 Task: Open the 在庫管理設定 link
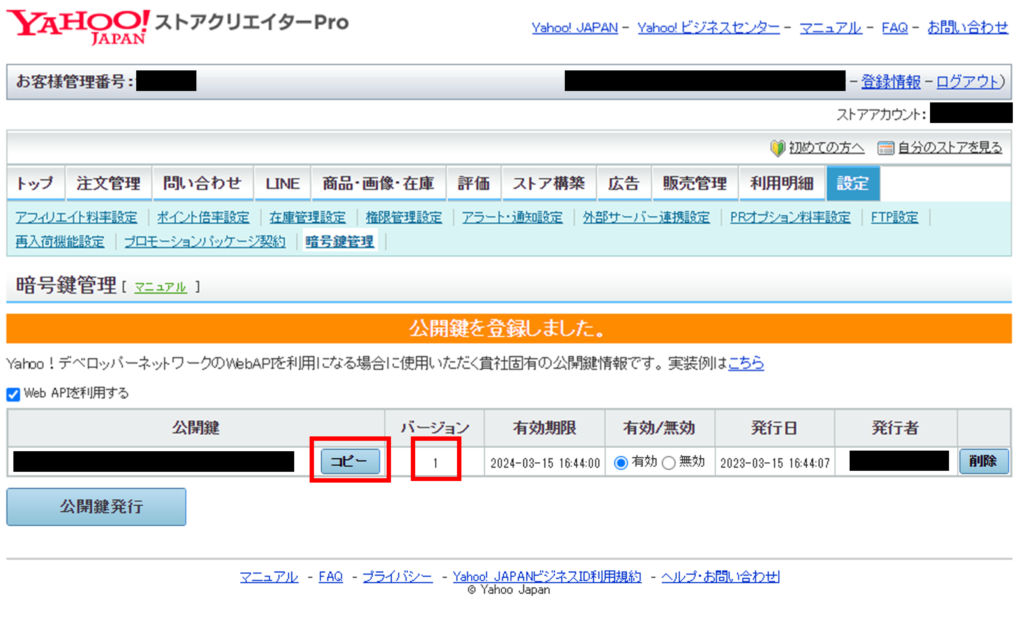(307, 217)
